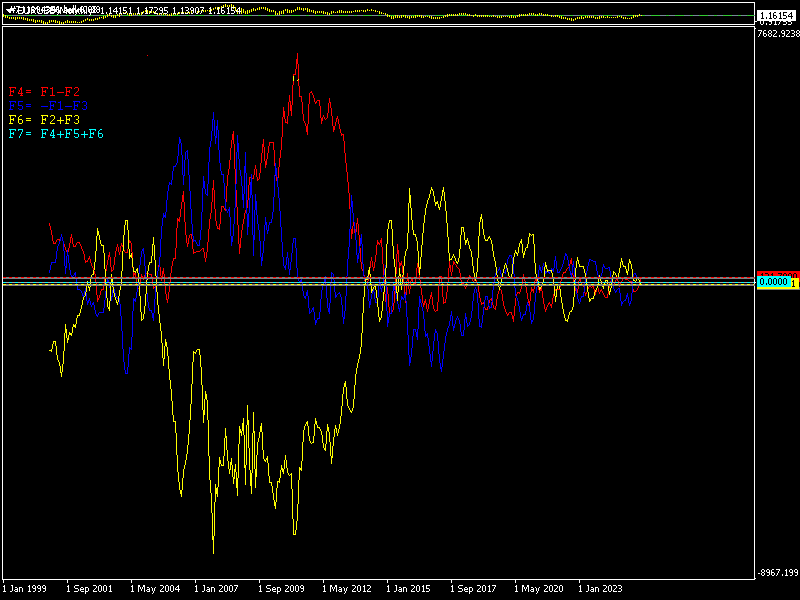Viewport: 800px width, 600px height.
Task: Click the cyan legend label "F7= F4+F5+F6"
Action: tap(56, 134)
